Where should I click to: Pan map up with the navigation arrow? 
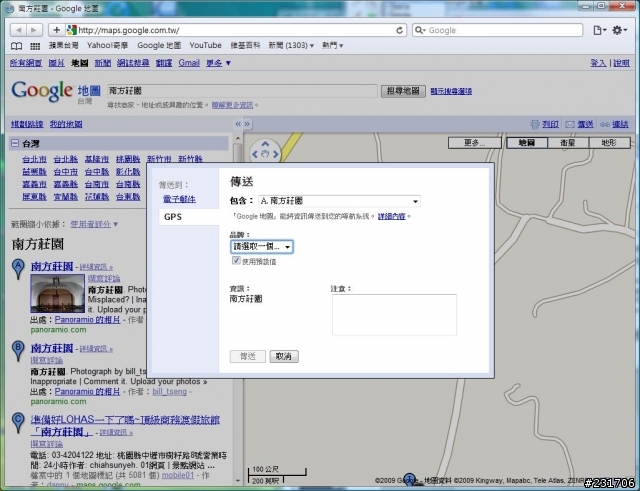(x=265, y=144)
